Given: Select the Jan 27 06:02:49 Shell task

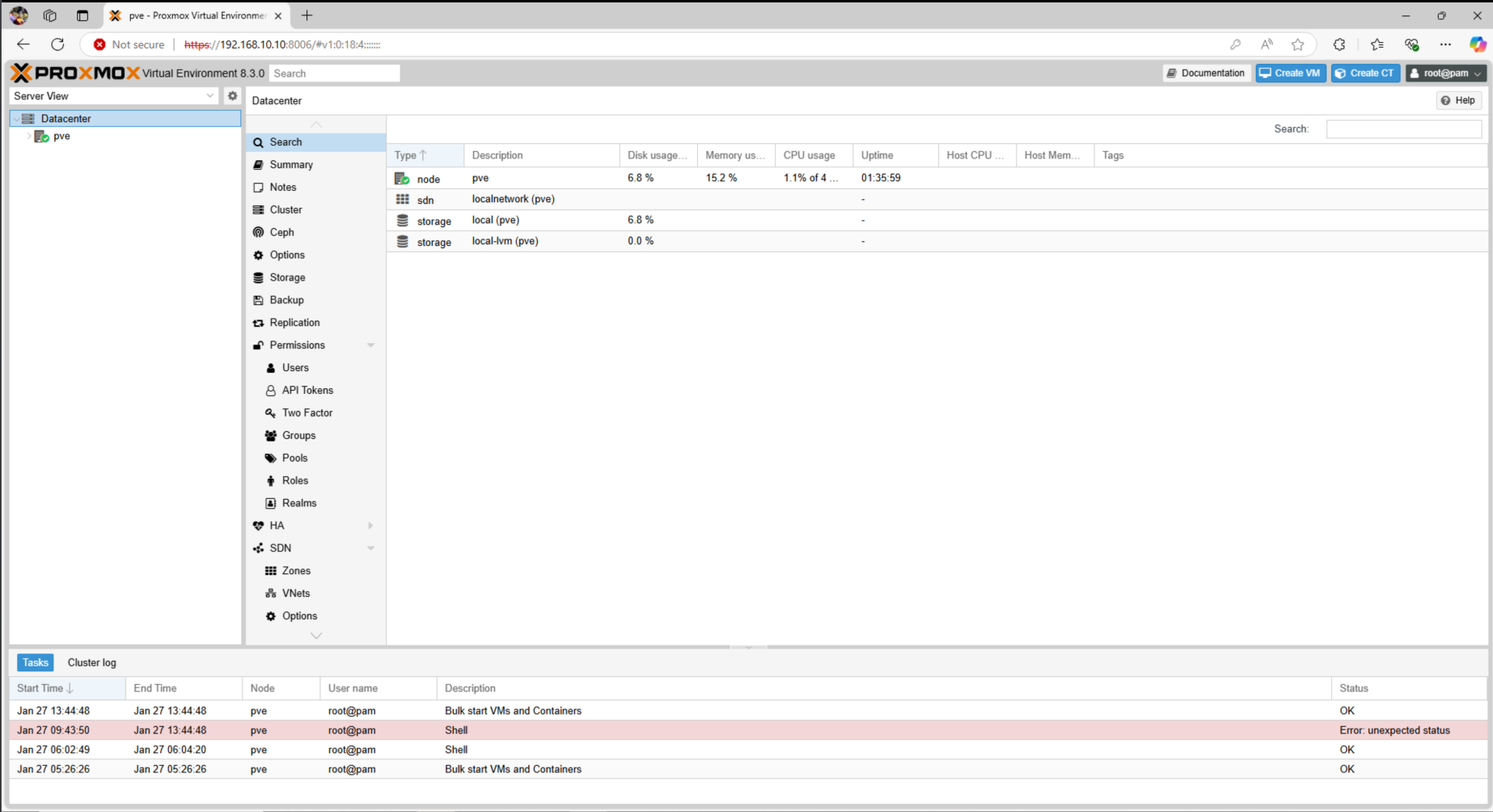Looking at the screenshot, I should (748, 750).
